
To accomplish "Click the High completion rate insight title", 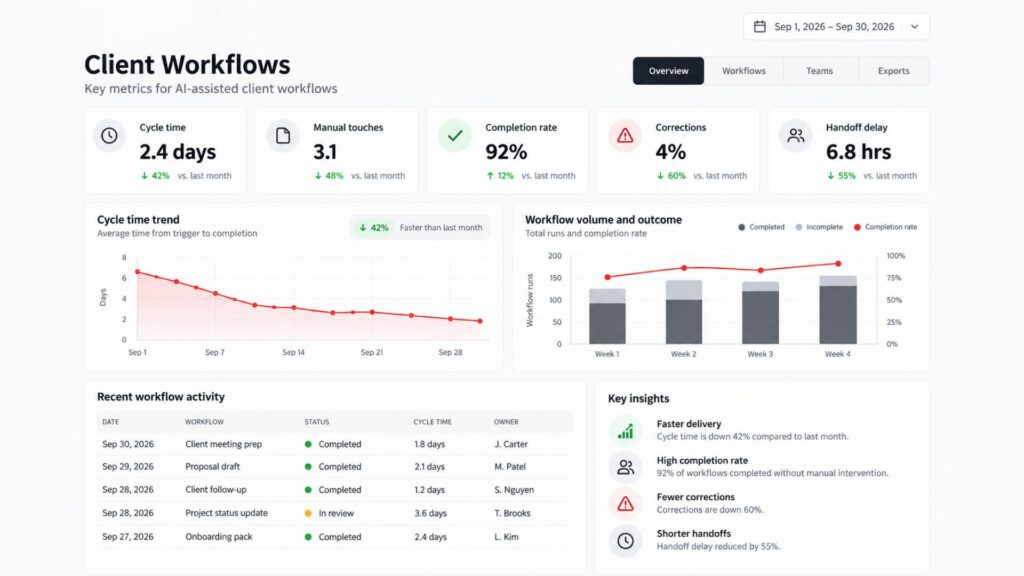I will coord(702,460).
